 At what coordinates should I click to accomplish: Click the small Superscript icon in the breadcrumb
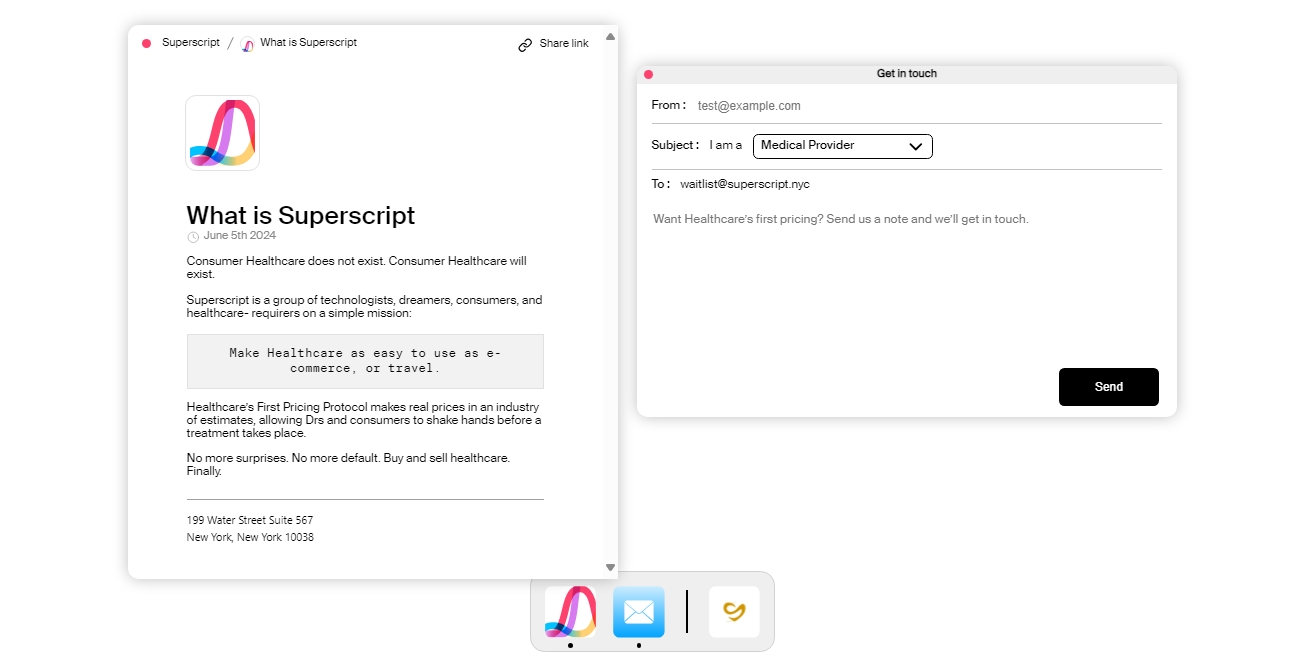(x=248, y=44)
